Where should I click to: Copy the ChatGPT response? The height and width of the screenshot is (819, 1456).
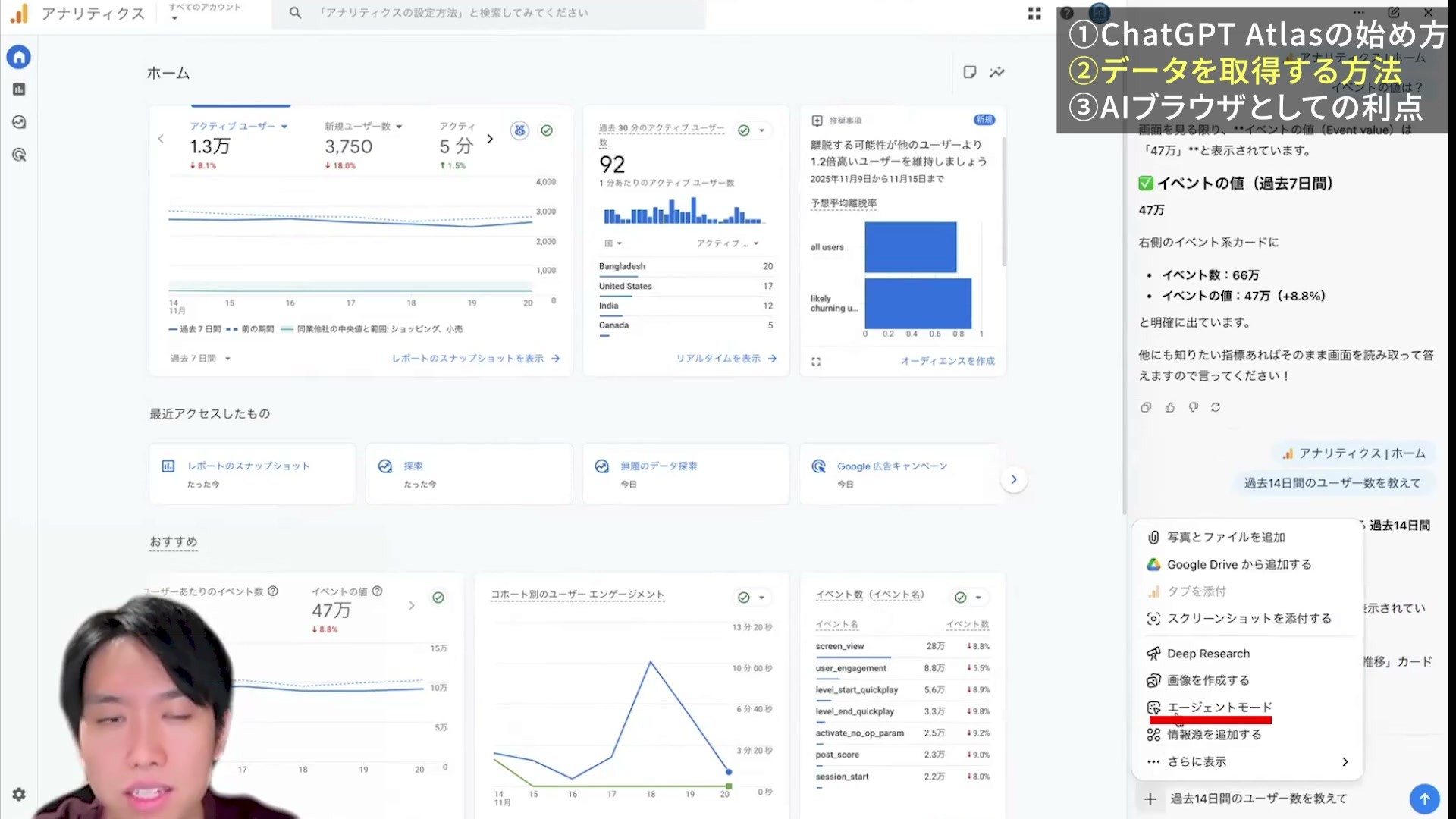tap(1146, 407)
